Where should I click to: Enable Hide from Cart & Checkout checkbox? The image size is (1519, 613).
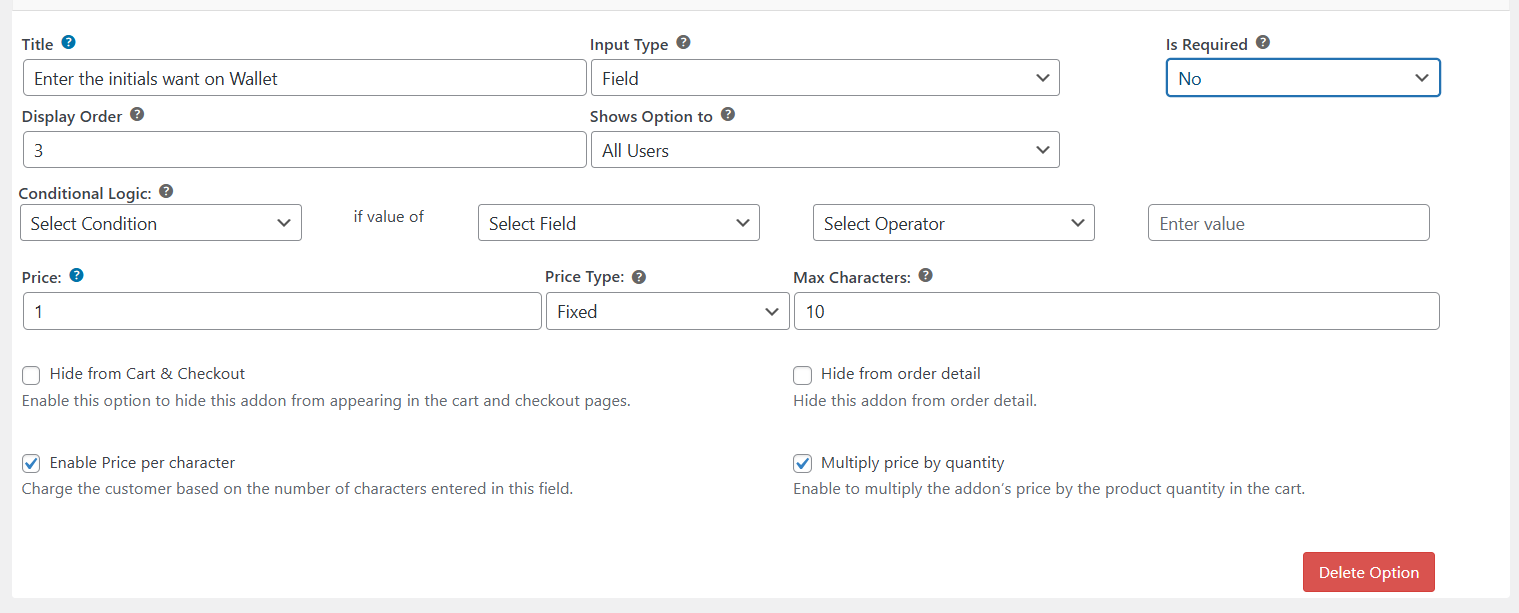pos(31,375)
